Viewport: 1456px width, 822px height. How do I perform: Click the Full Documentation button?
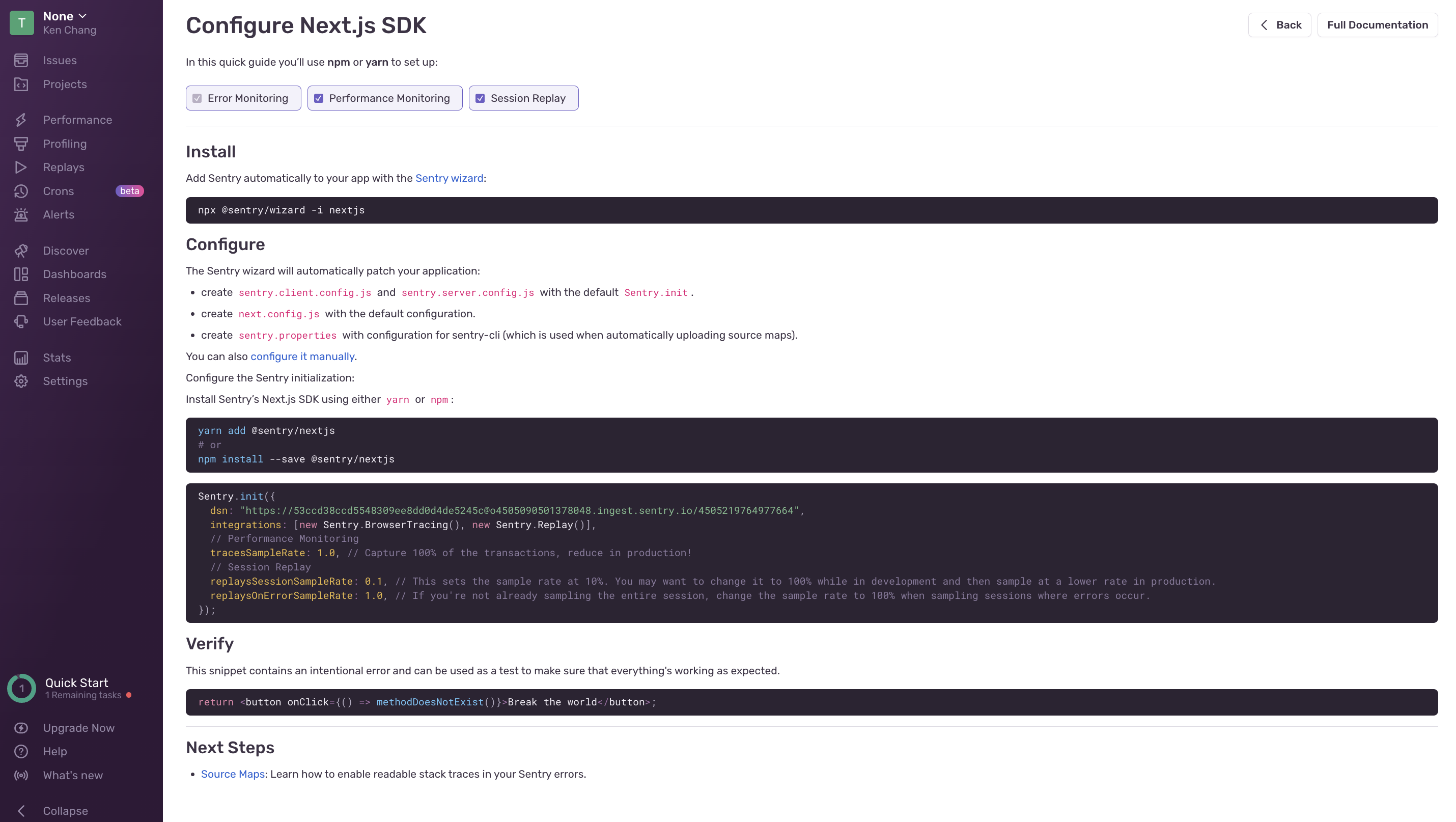coord(1377,25)
